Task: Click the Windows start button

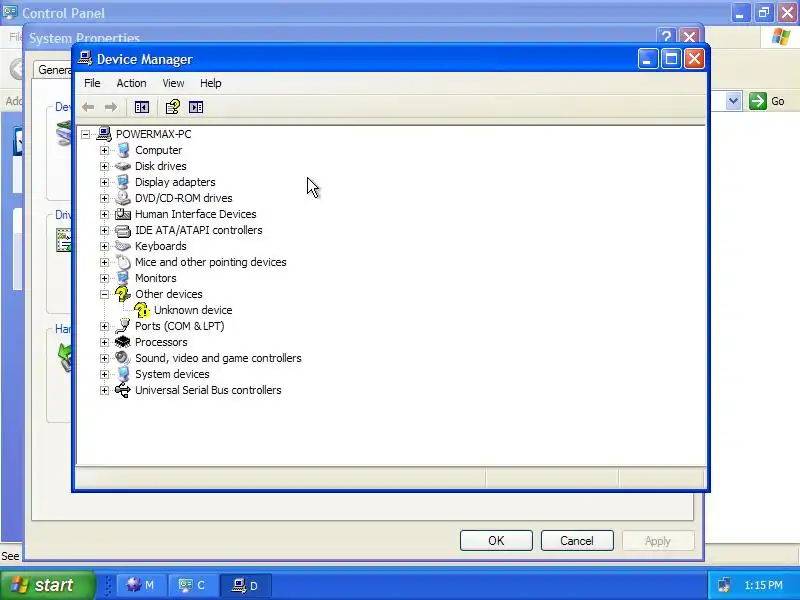Action: [47, 585]
